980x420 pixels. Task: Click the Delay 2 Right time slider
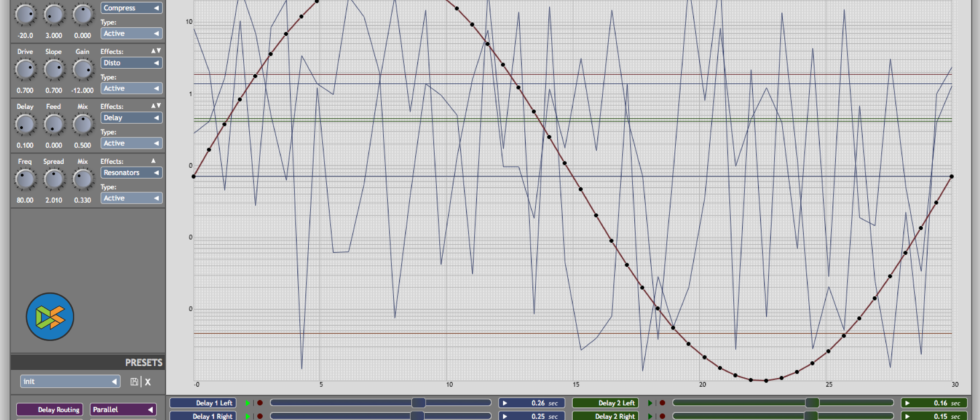point(783,416)
